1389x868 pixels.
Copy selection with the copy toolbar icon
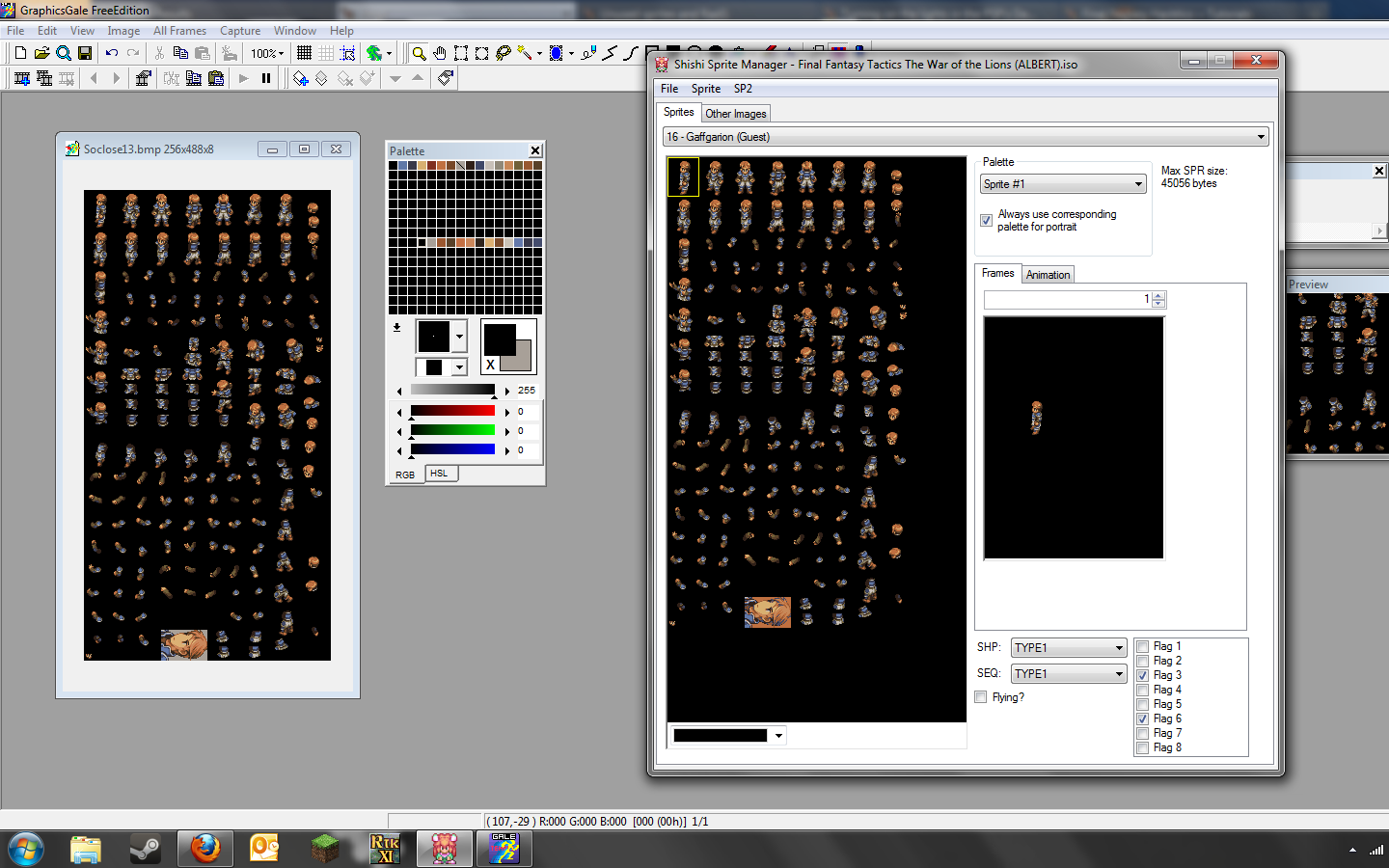[180, 53]
